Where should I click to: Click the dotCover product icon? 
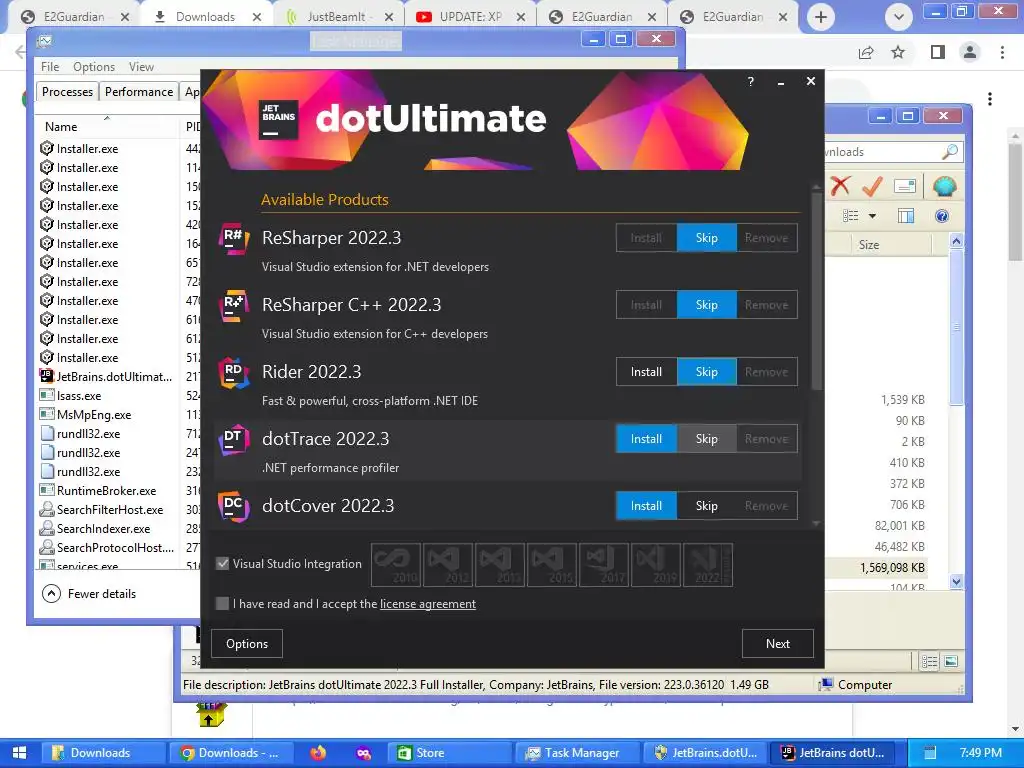pos(233,507)
